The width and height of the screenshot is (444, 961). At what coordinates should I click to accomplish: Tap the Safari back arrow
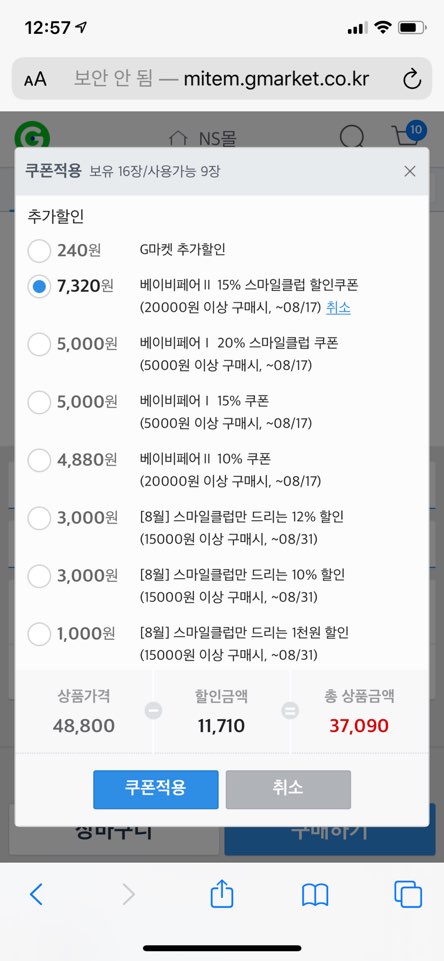pyautogui.click(x=36, y=895)
